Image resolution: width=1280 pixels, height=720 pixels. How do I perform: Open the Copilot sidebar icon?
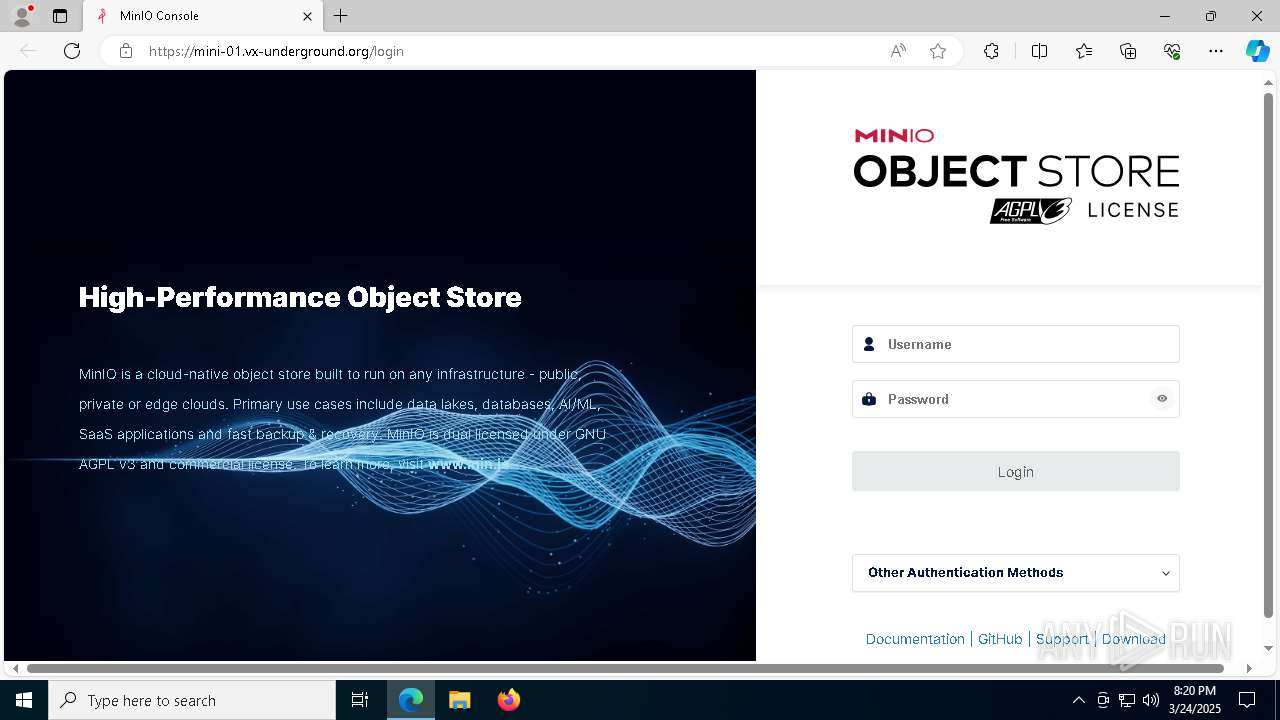pos(1257,51)
